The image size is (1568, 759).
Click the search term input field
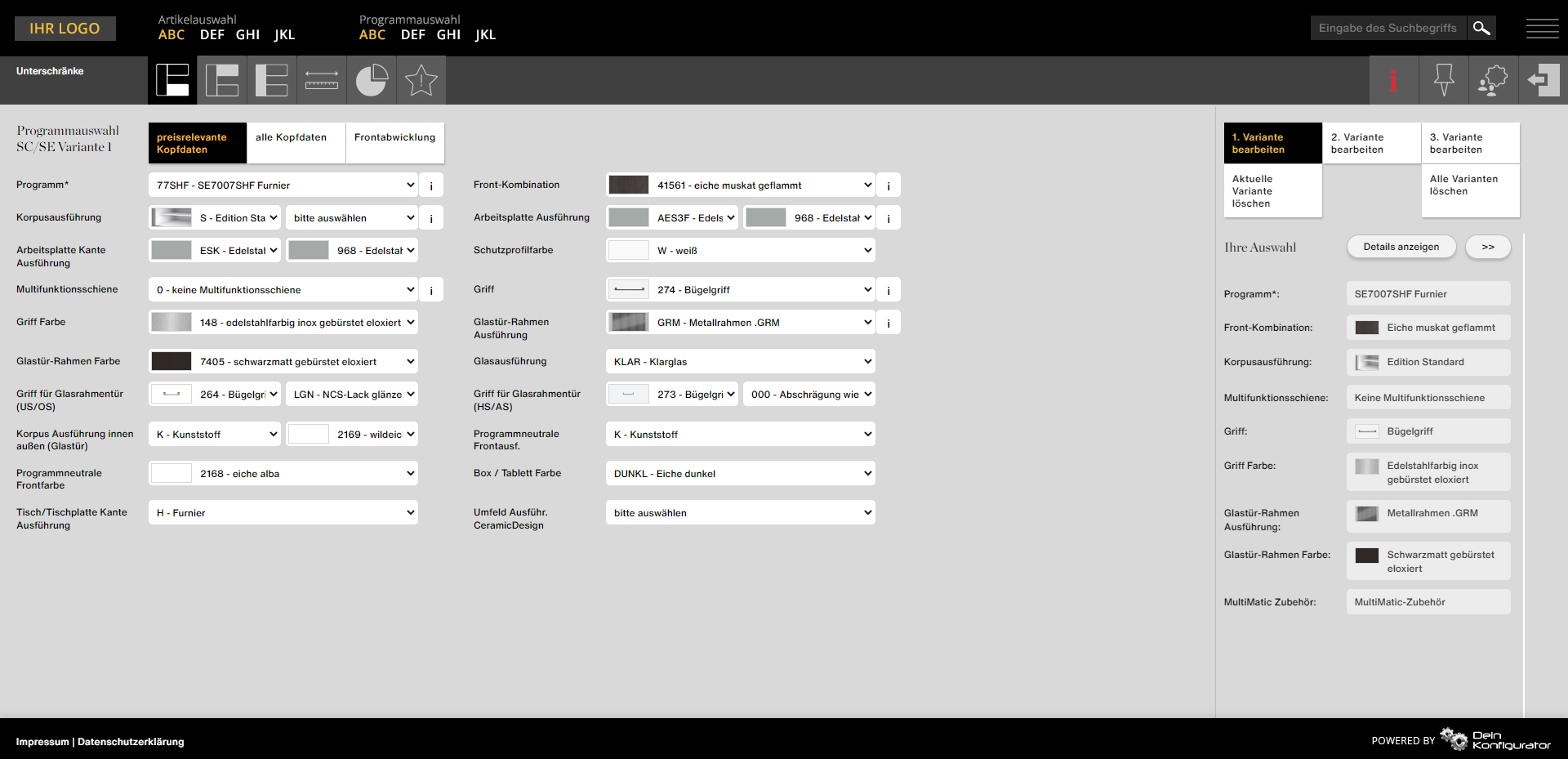pyautogui.click(x=1388, y=29)
